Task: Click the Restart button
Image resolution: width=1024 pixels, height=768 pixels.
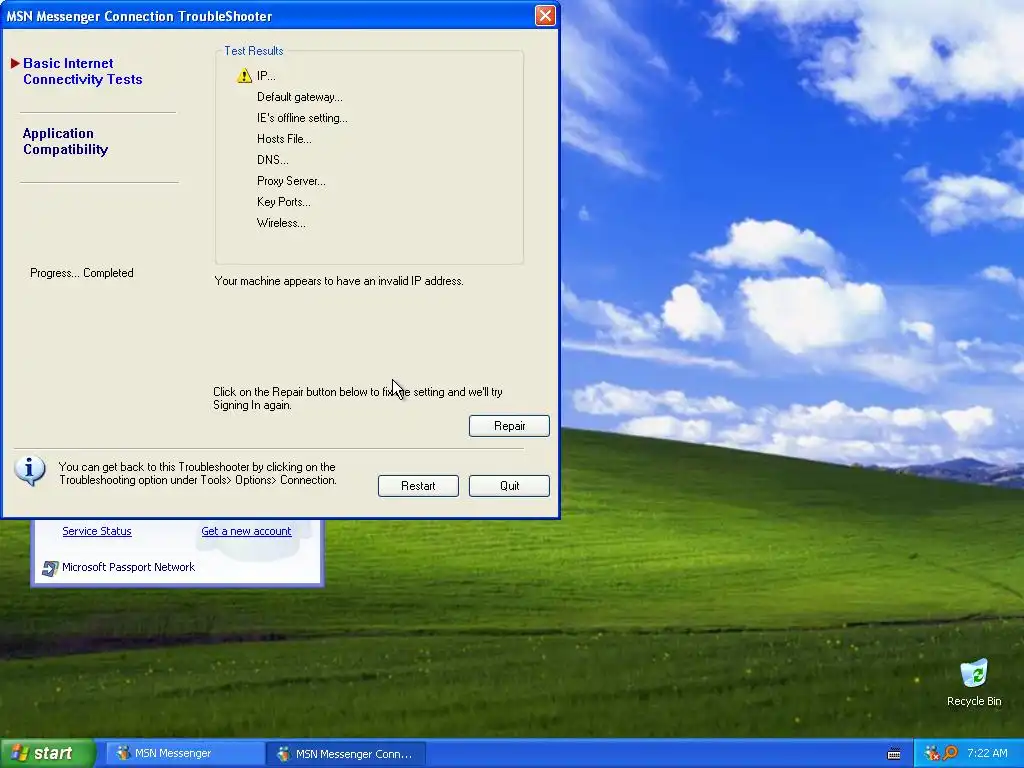Action: pos(418,486)
